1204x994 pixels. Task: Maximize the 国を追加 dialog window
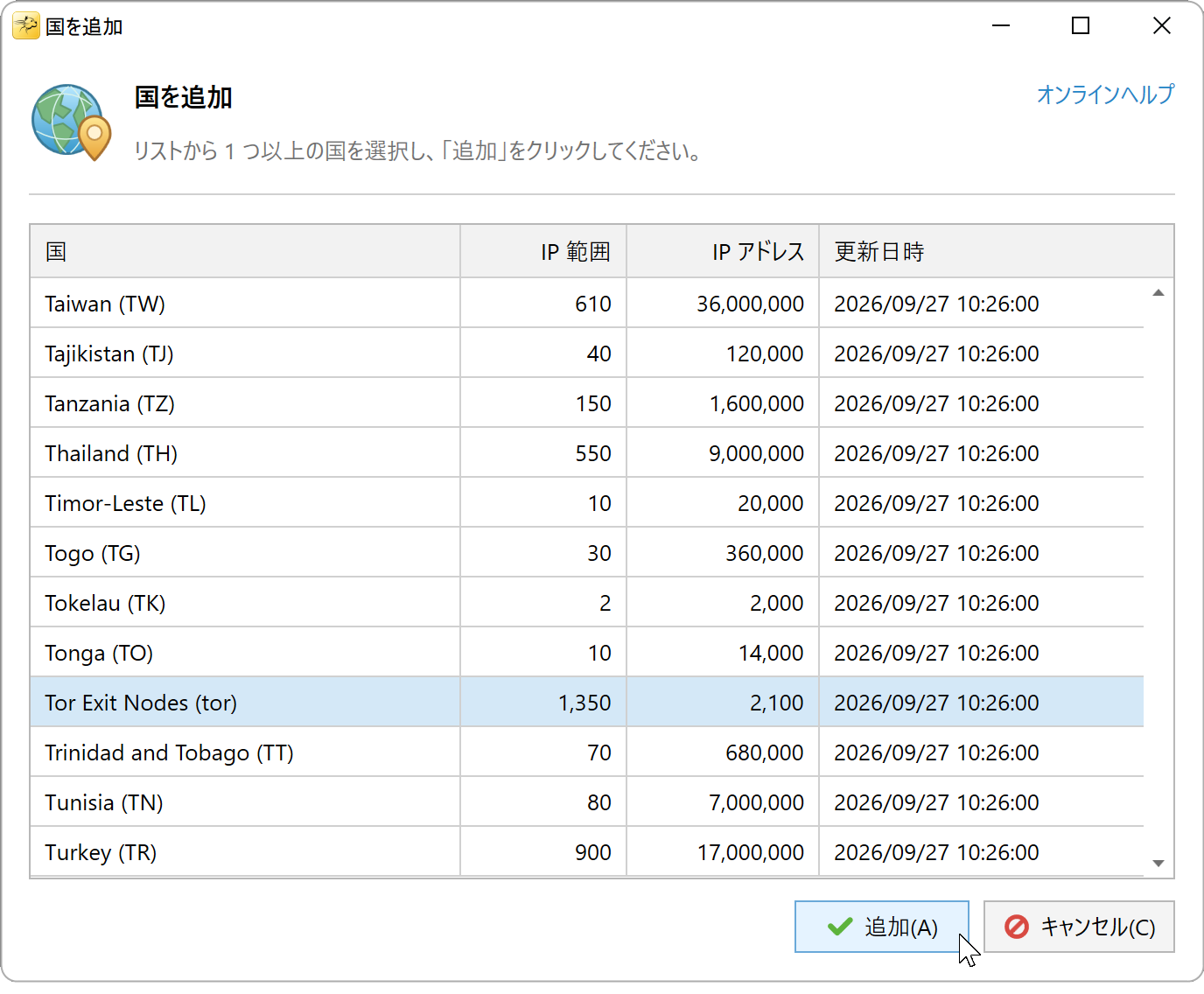point(1081,25)
